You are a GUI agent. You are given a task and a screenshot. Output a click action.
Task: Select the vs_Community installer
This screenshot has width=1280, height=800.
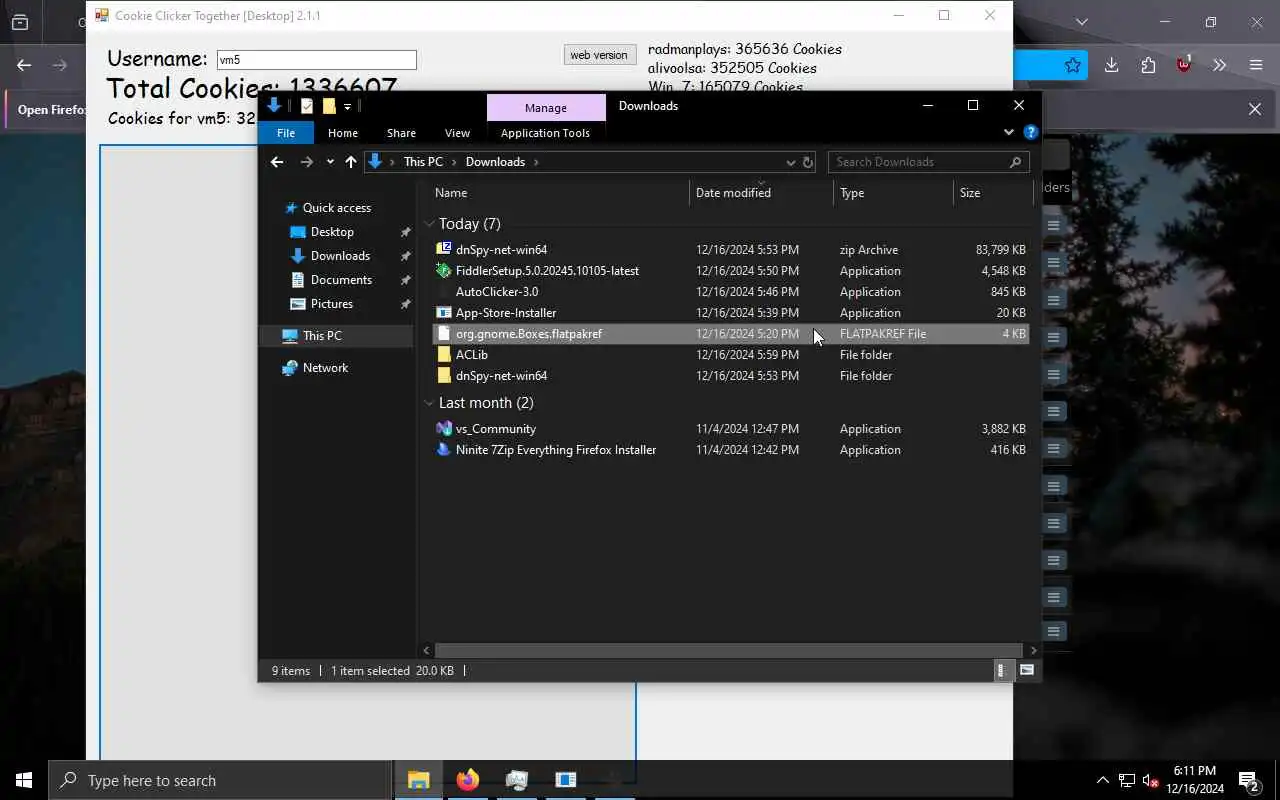tap(730, 429)
